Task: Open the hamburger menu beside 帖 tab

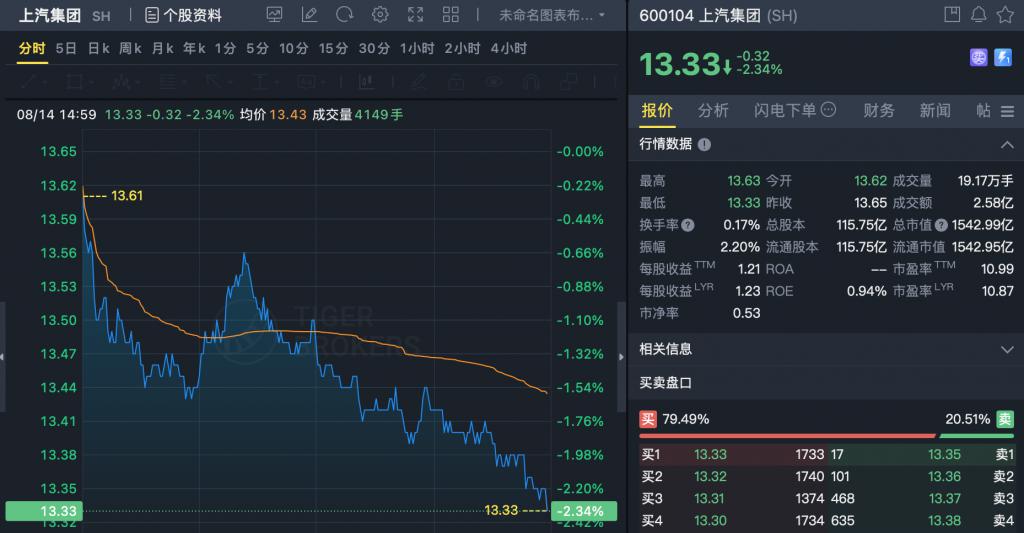Action: pyautogui.click(x=1008, y=112)
